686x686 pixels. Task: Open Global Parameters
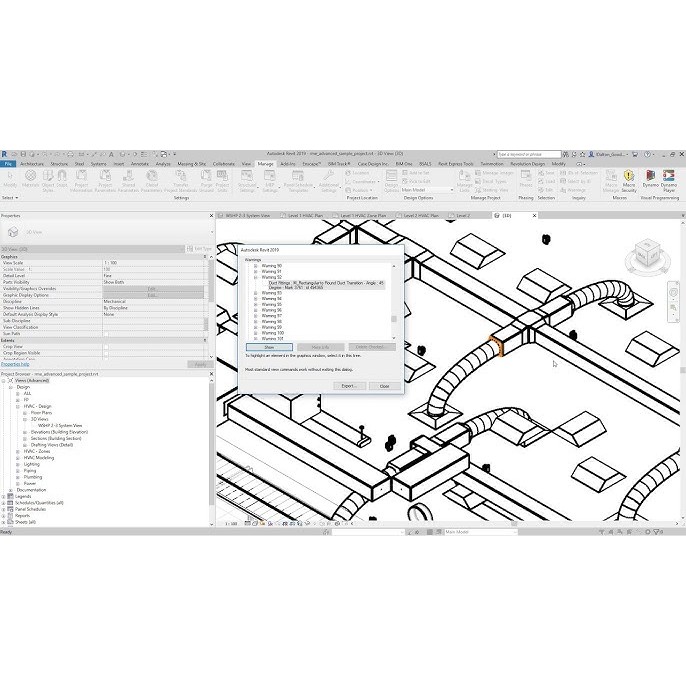pyautogui.click(x=152, y=181)
